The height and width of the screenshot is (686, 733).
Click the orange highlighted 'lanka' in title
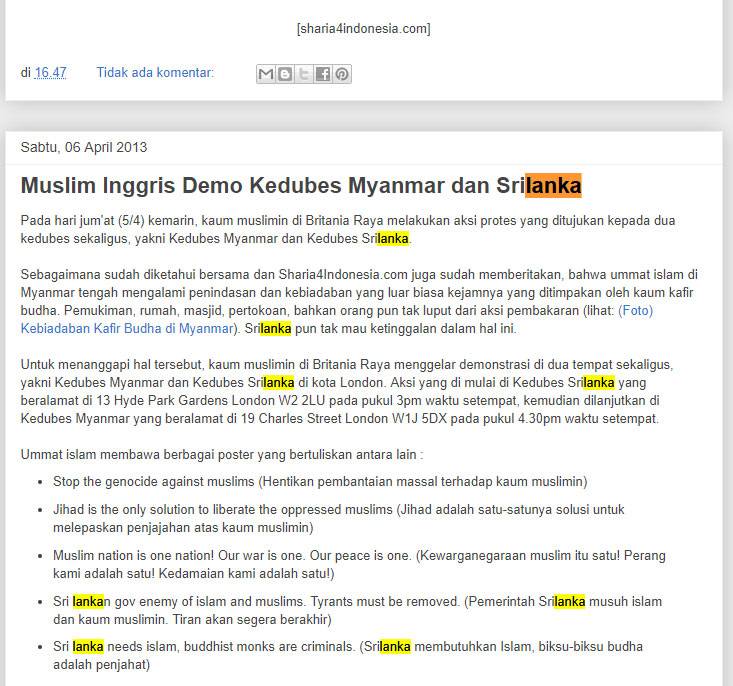pos(553,186)
